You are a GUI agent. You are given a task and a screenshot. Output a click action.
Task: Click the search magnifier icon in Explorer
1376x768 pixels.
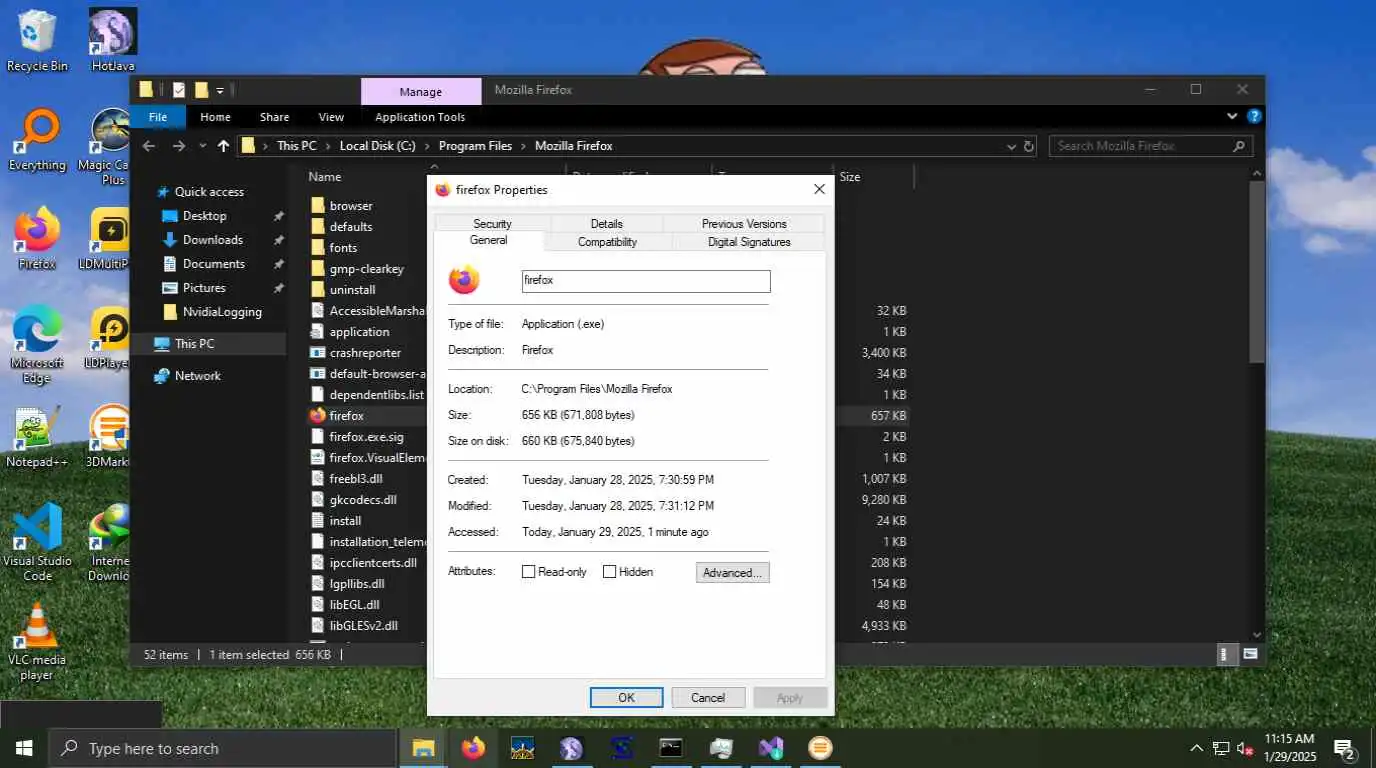(x=1239, y=146)
